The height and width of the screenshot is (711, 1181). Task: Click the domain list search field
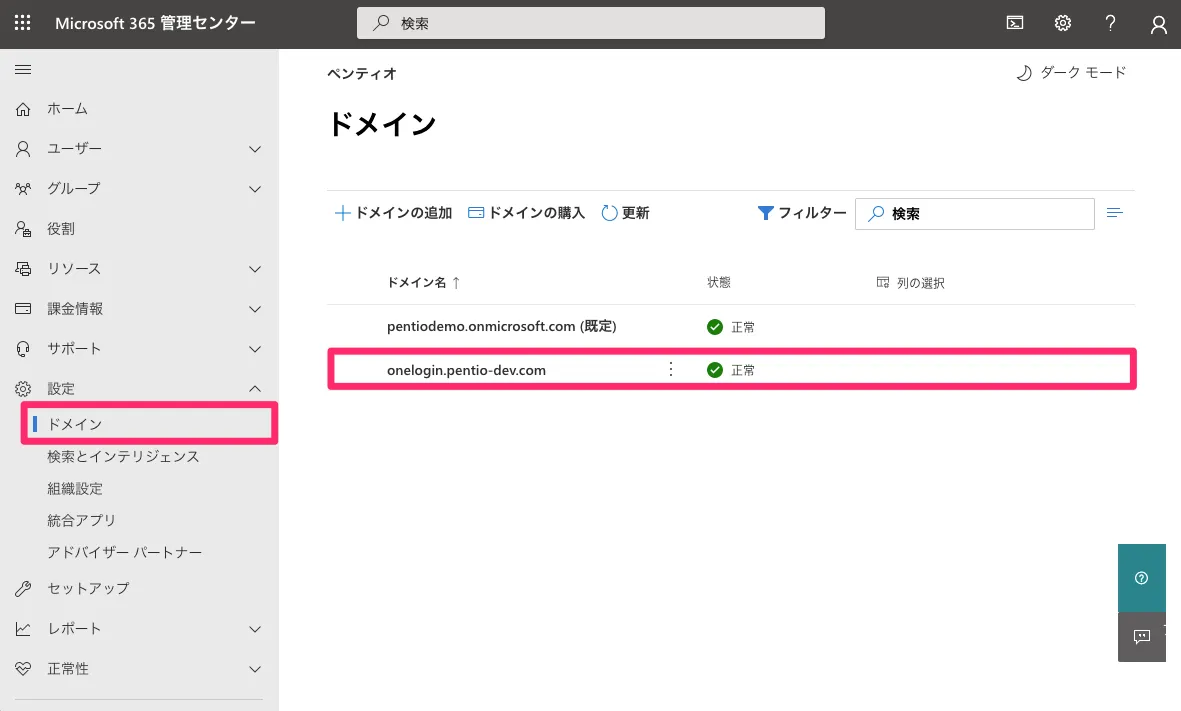[985, 214]
